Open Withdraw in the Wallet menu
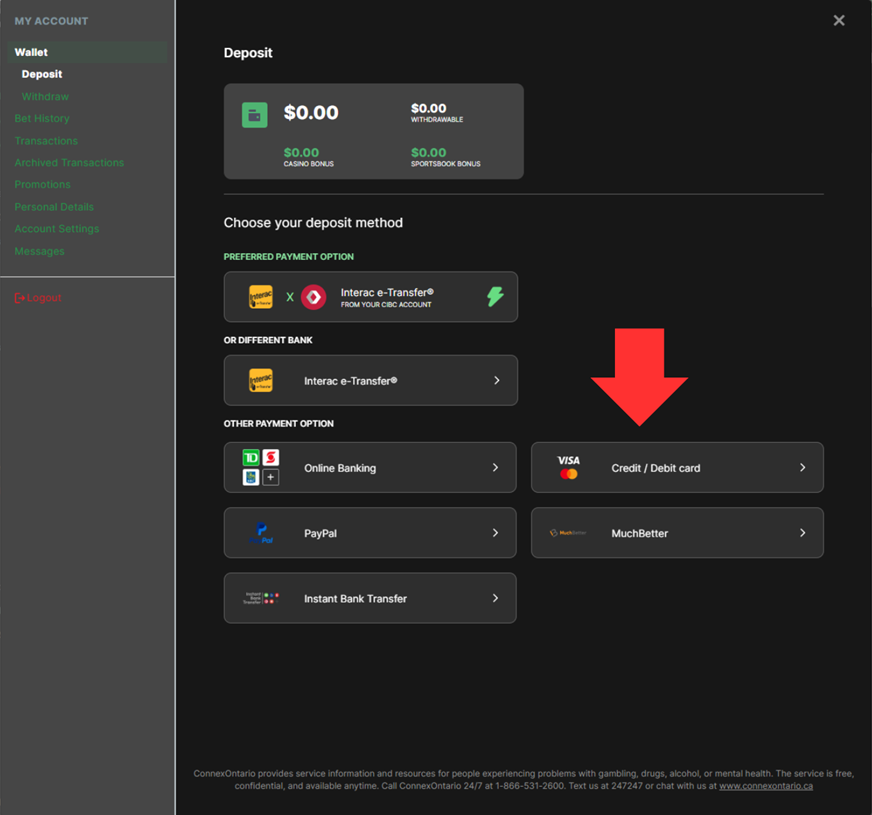 point(45,97)
